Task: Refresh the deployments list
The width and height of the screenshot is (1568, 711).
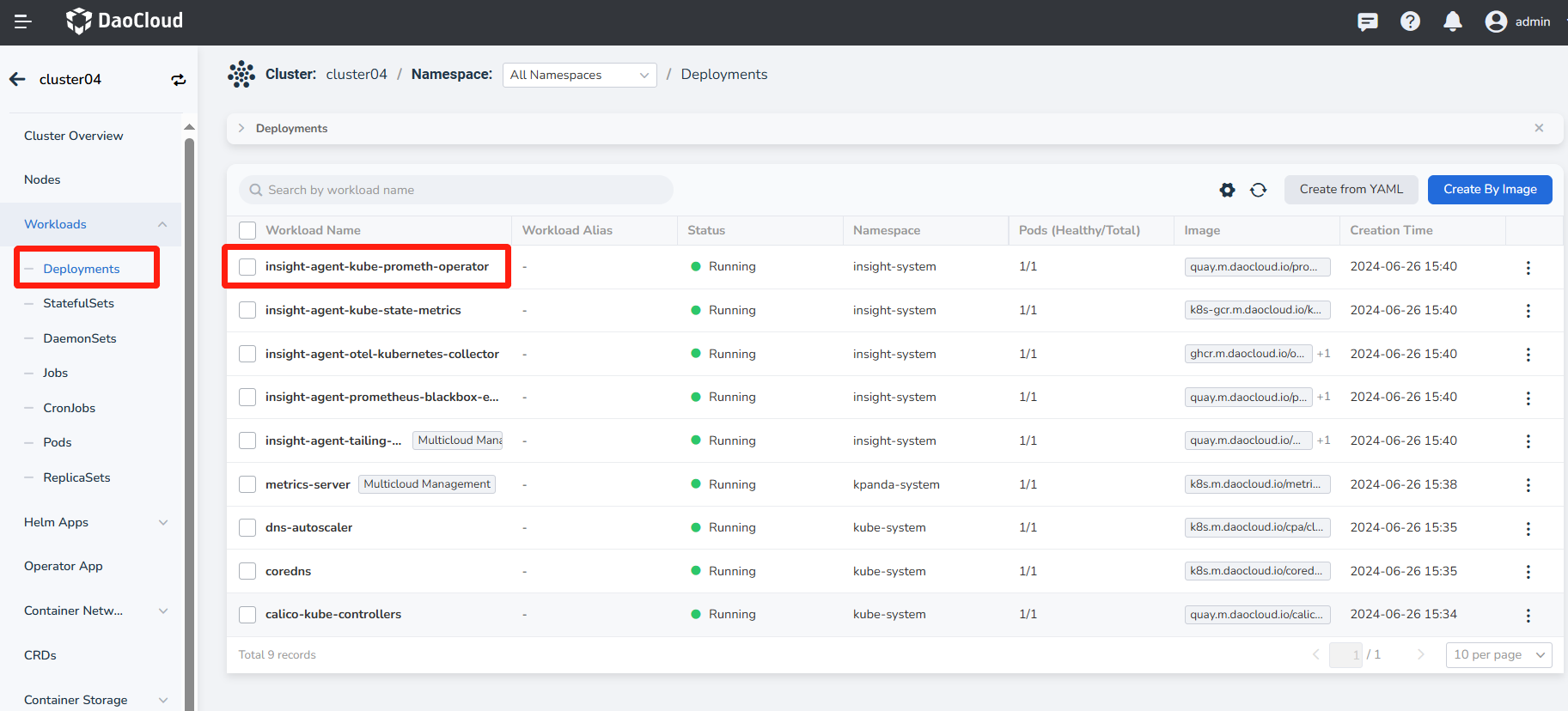Action: pos(1258,190)
